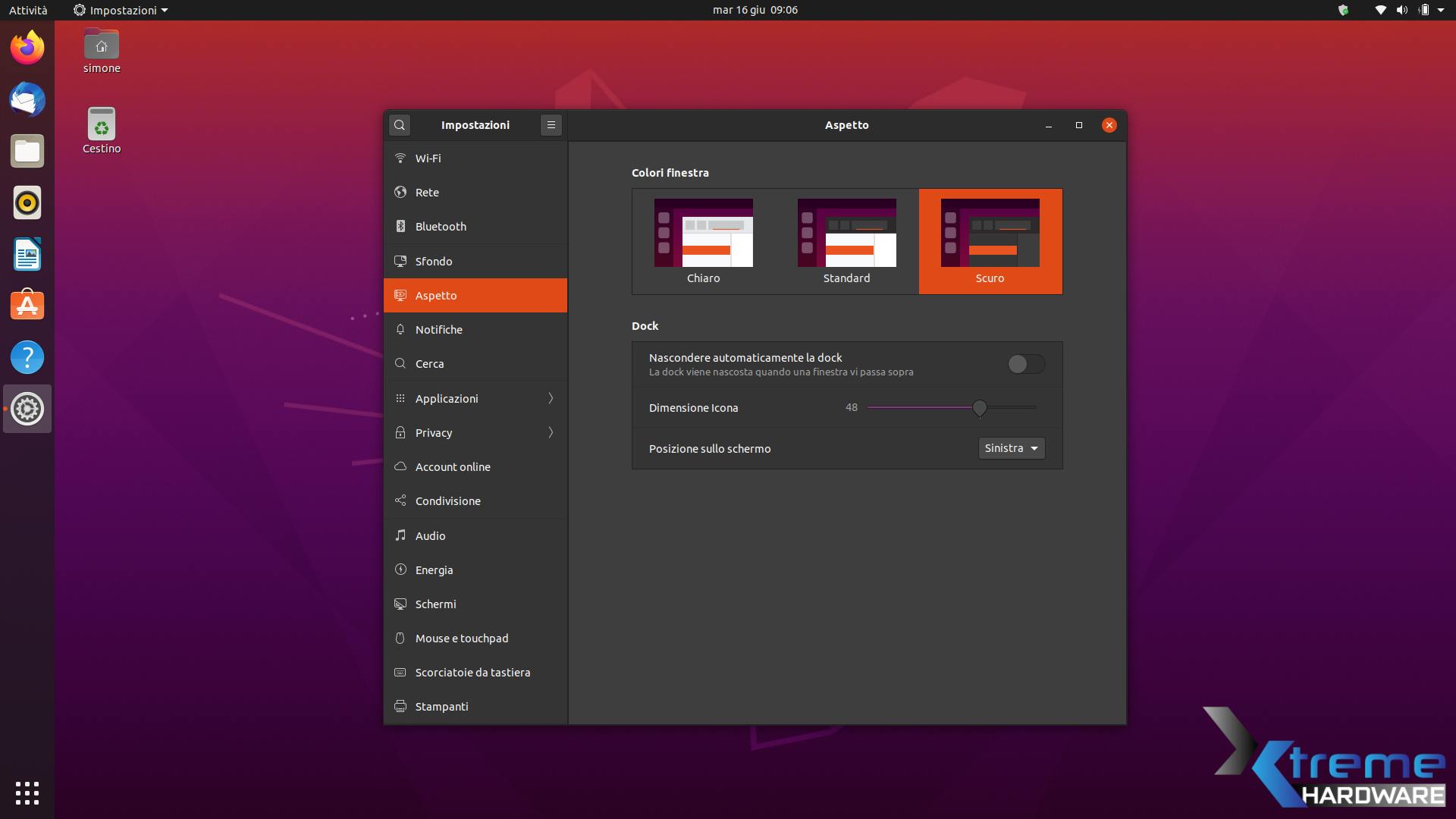Screen dimensions: 1456x819
Task: Open the Help question mark icon
Action: click(27, 357)
